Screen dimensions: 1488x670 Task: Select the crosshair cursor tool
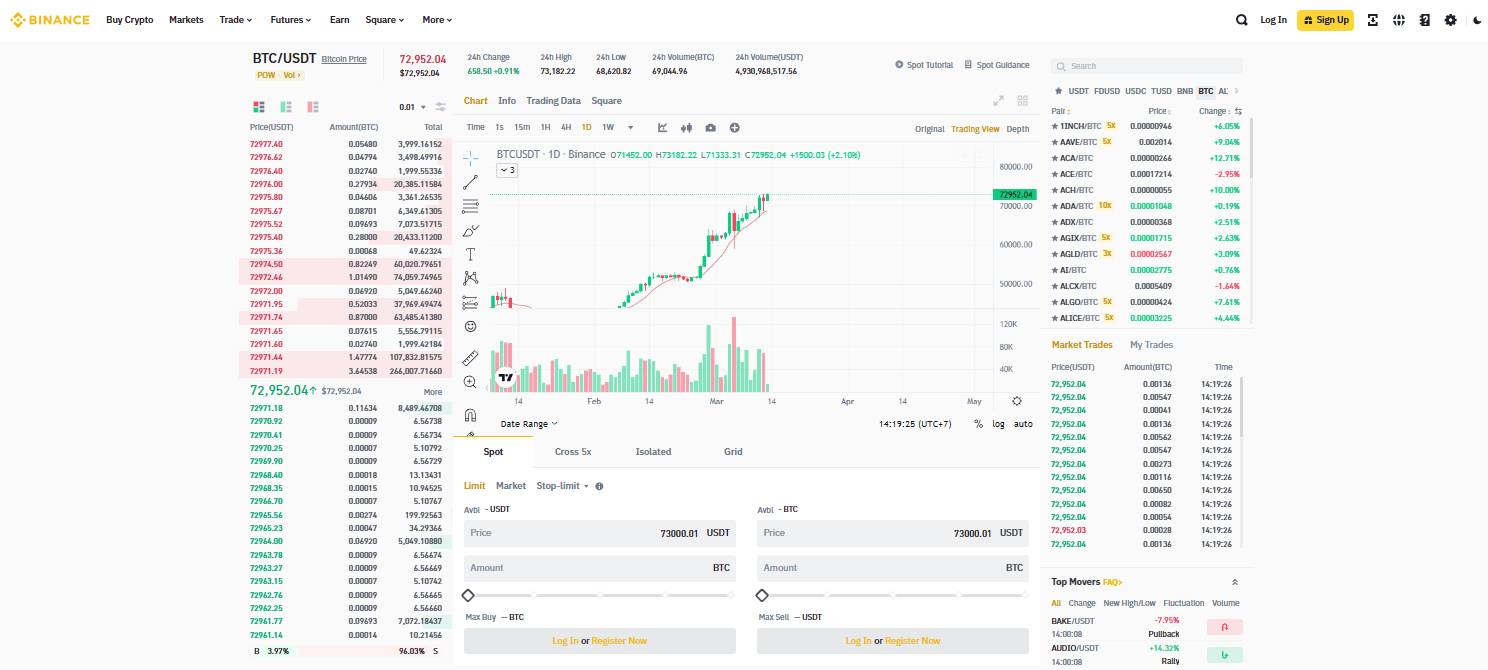tap(470, 157)
